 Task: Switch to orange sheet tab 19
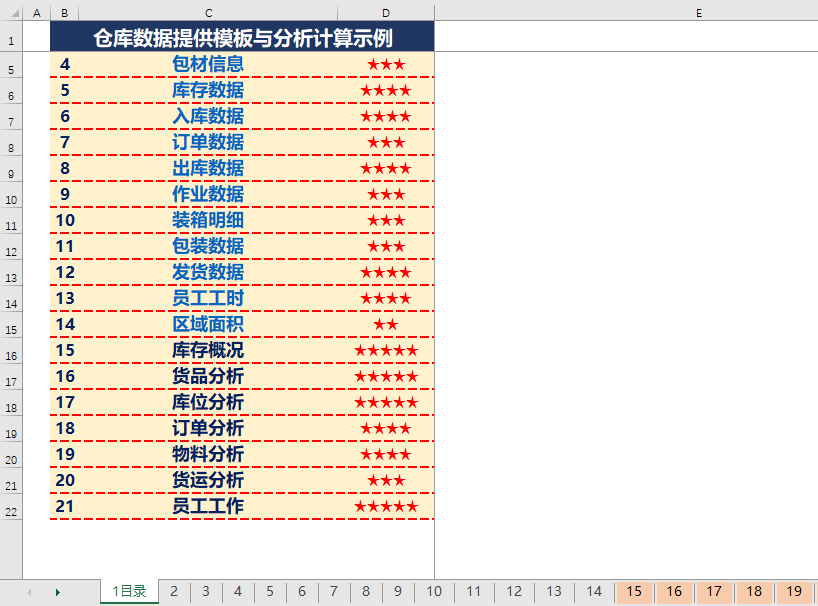click(x=794, y=591)
